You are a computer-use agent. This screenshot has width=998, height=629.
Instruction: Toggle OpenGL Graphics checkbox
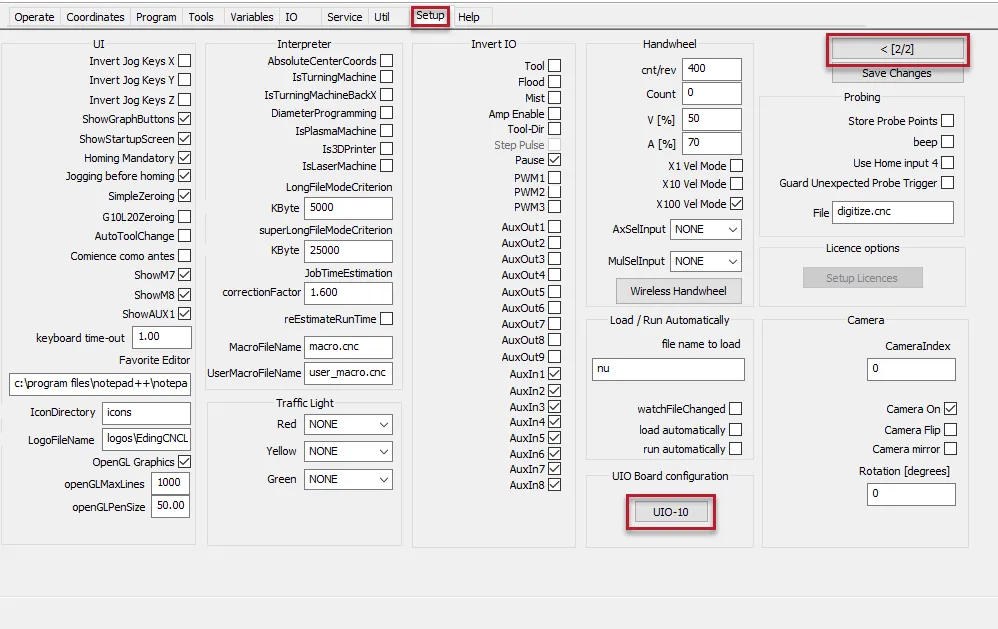185,462
